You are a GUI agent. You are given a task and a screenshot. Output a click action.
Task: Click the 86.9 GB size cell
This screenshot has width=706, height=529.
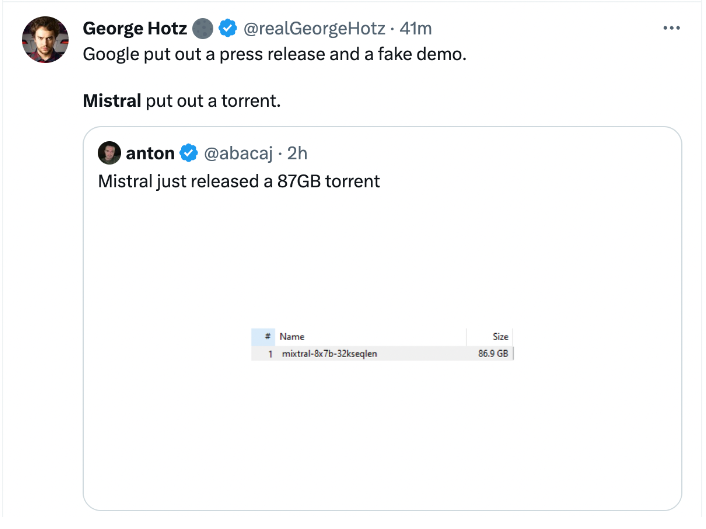(x=493, y=353)
